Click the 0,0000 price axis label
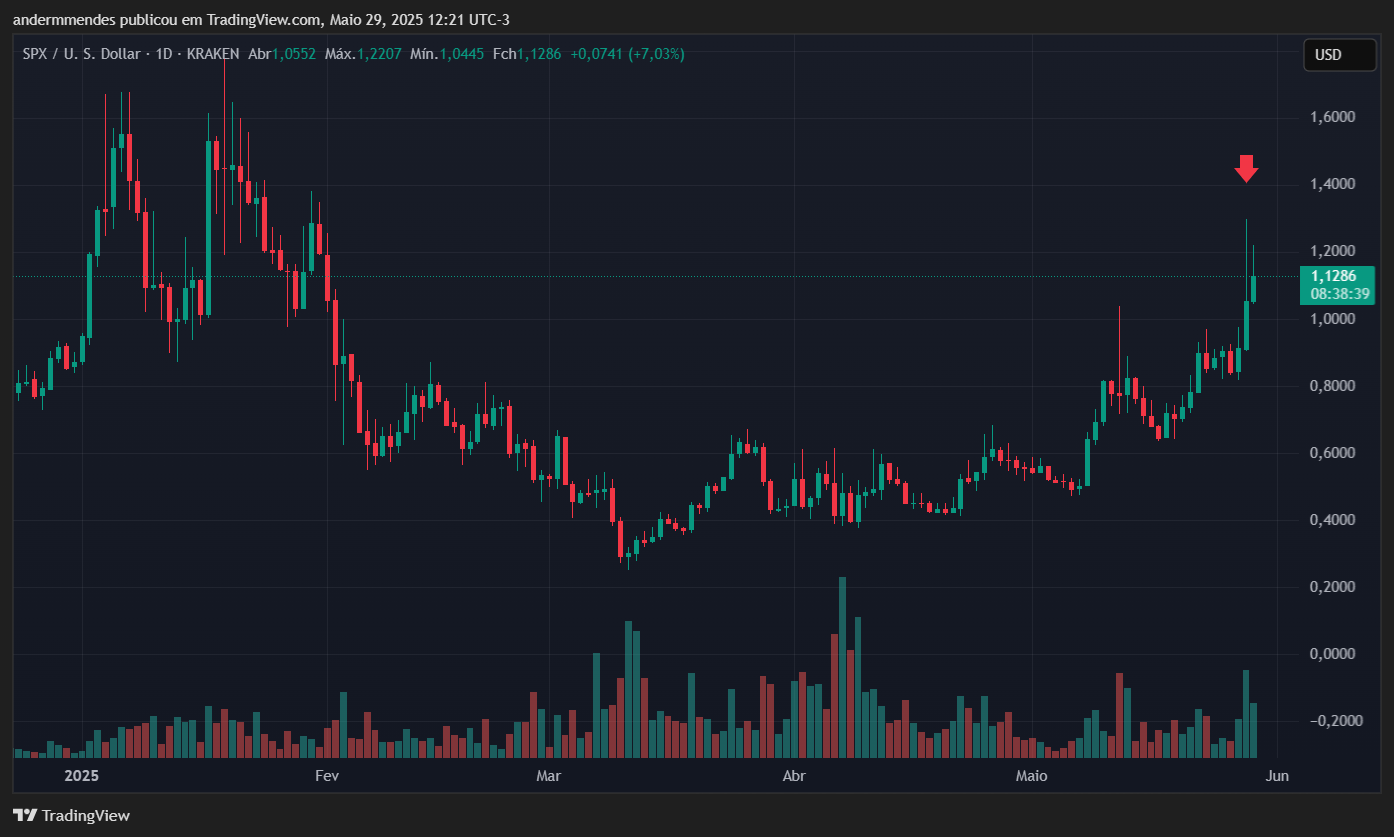This screenshot has height=837, width=1394. 1332,654
